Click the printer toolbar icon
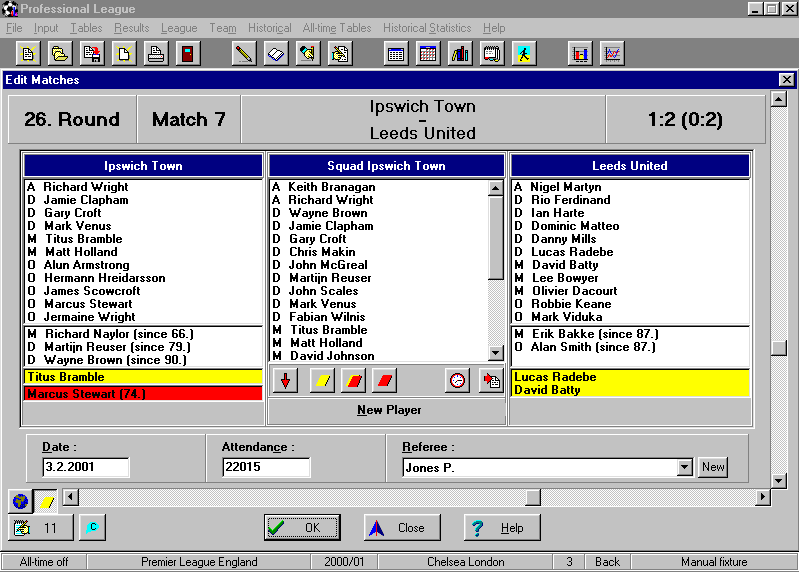The width and height of the screenshot is (799, 572). 155,53
